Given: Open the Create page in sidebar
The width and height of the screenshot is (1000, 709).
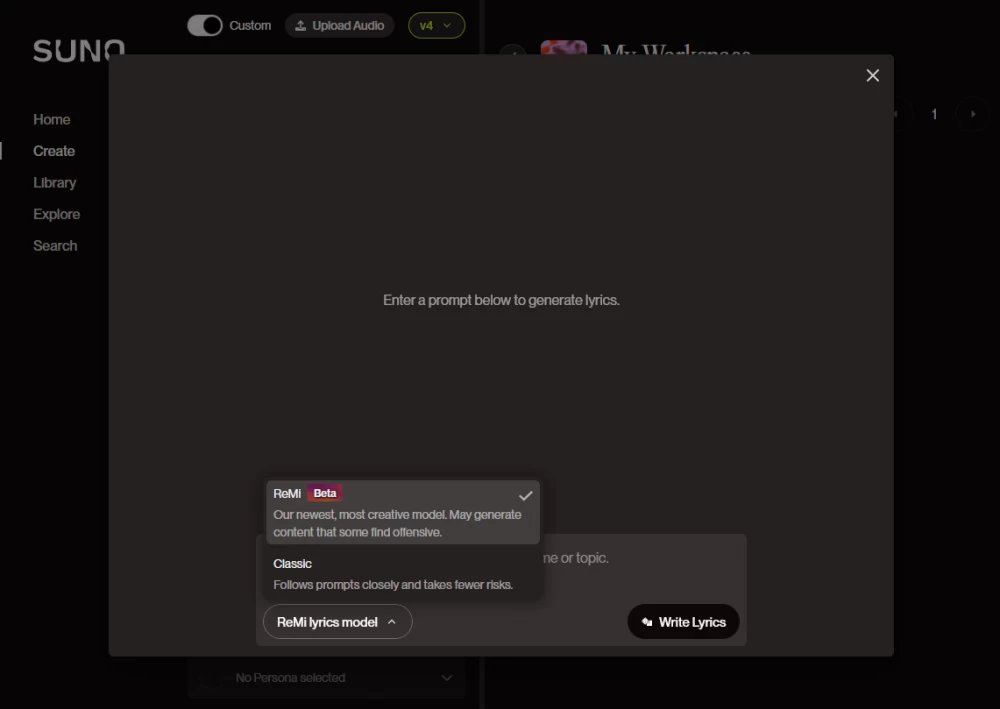Looking at the screenshot, I should click(x=54, y=150).
